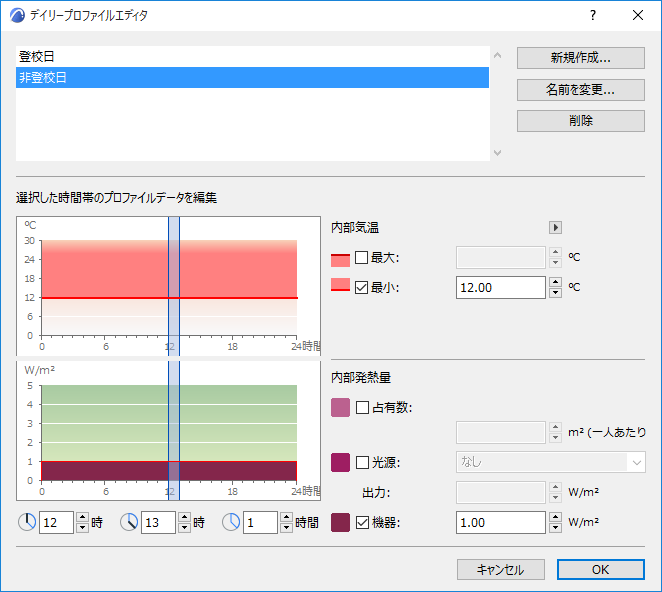
Task: Click the profile list scroll up arrow
Action: point(497,55)
